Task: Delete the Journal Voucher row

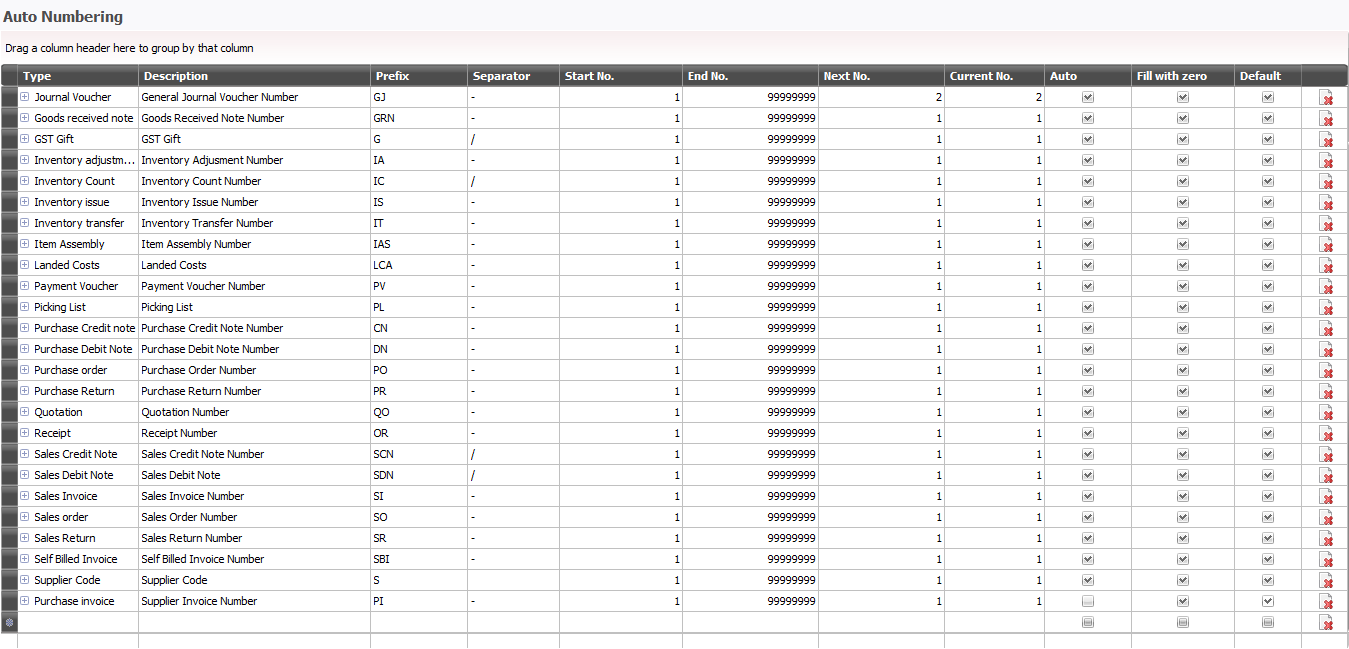Action: [x=1327, y=98]
